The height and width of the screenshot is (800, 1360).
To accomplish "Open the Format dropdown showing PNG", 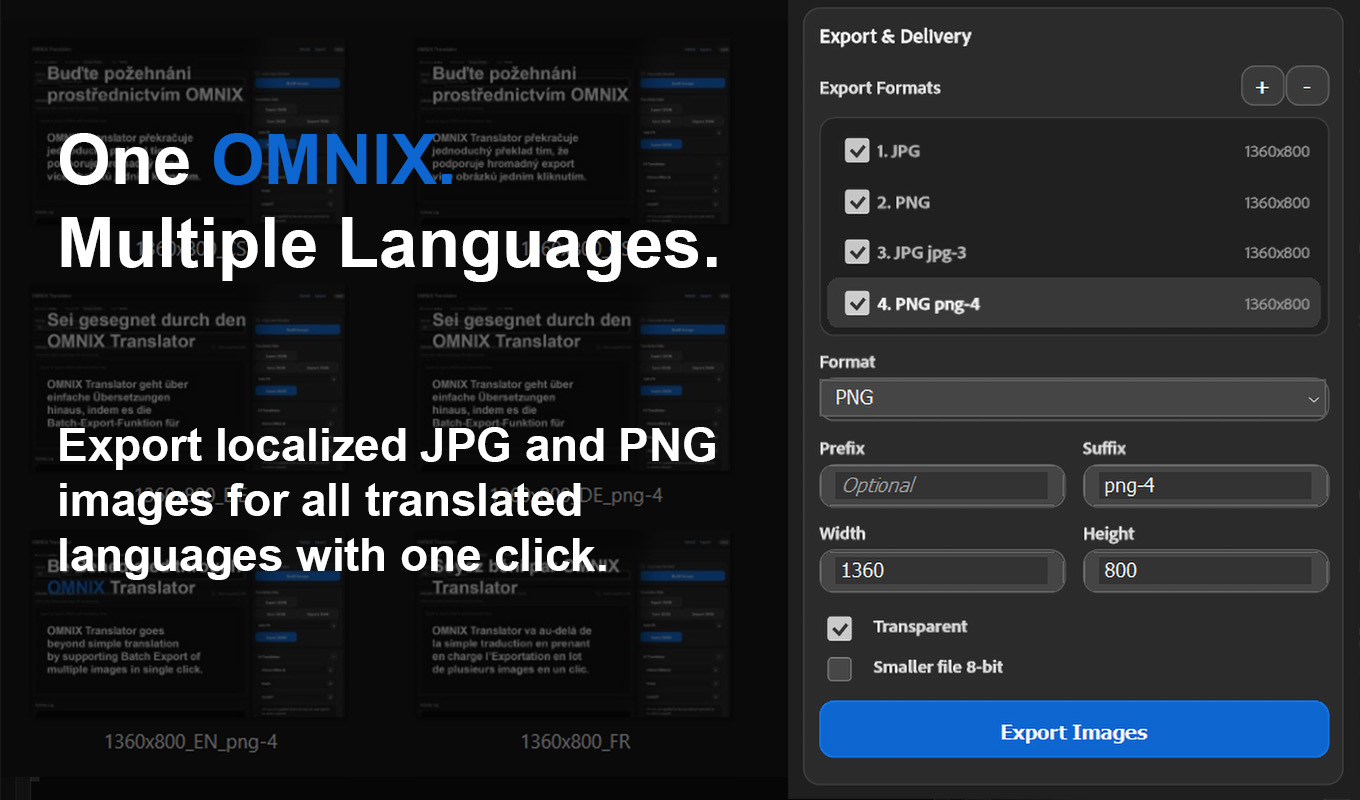I will click(x=1073, y=398).
